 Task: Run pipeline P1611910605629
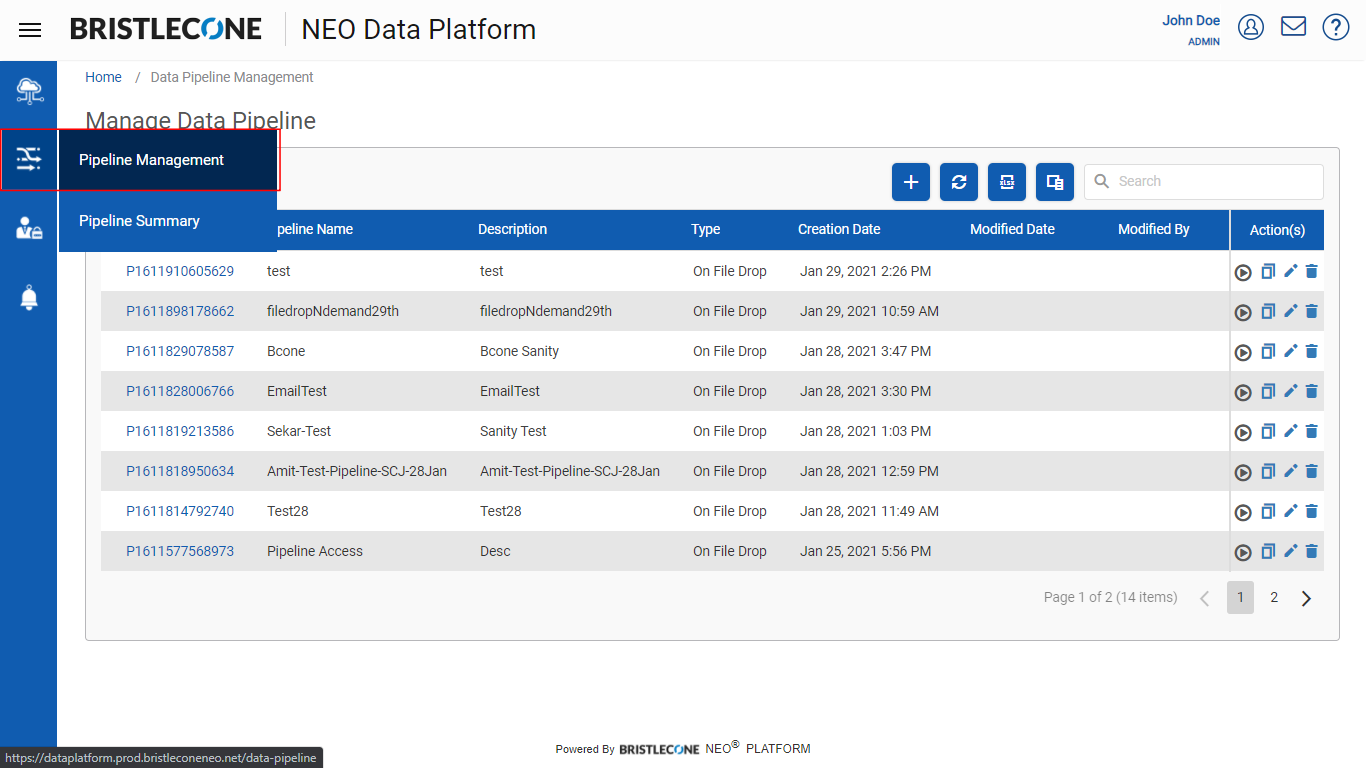tap(1243, 272)
